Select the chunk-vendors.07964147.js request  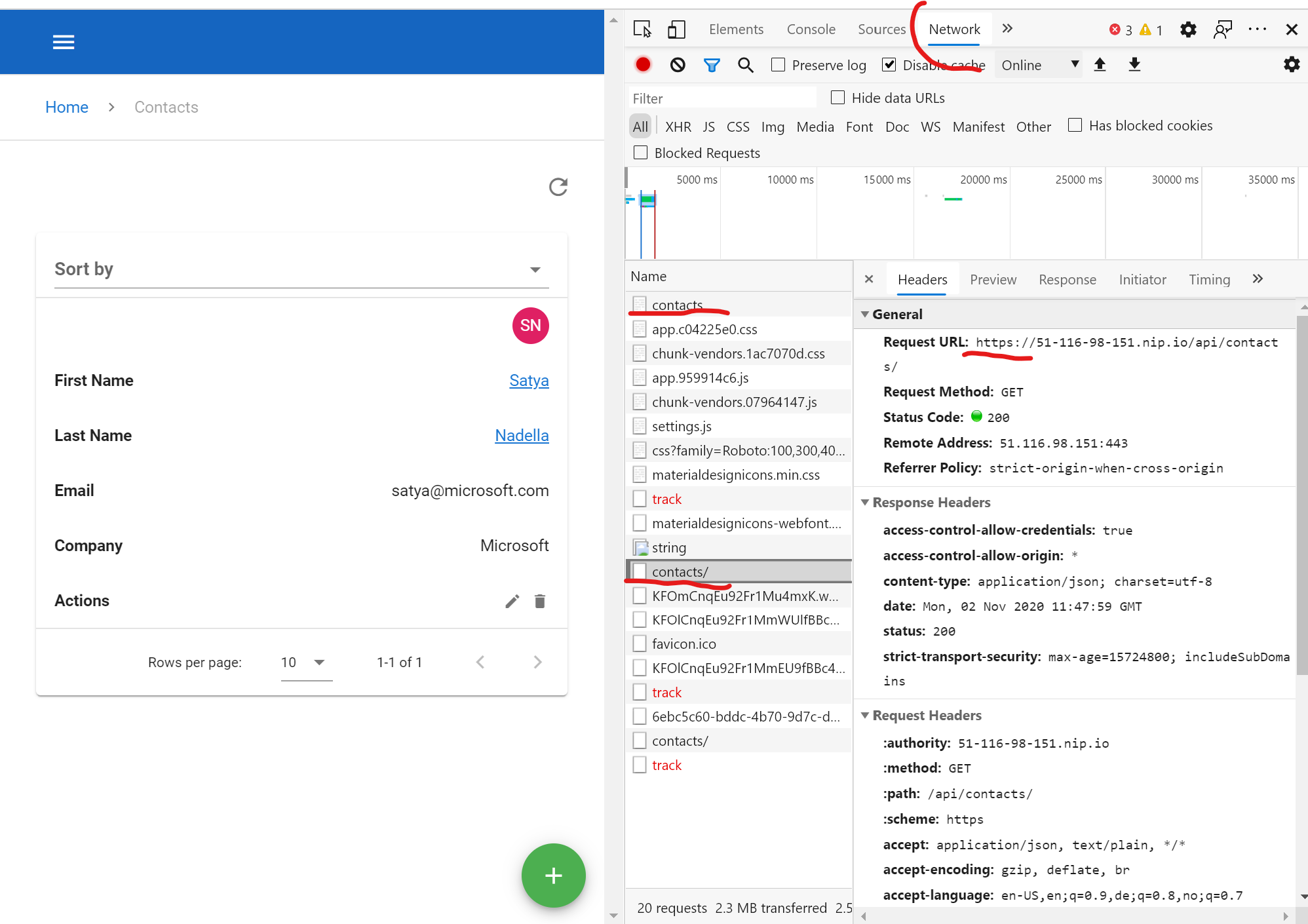click(x=739, y=402)
